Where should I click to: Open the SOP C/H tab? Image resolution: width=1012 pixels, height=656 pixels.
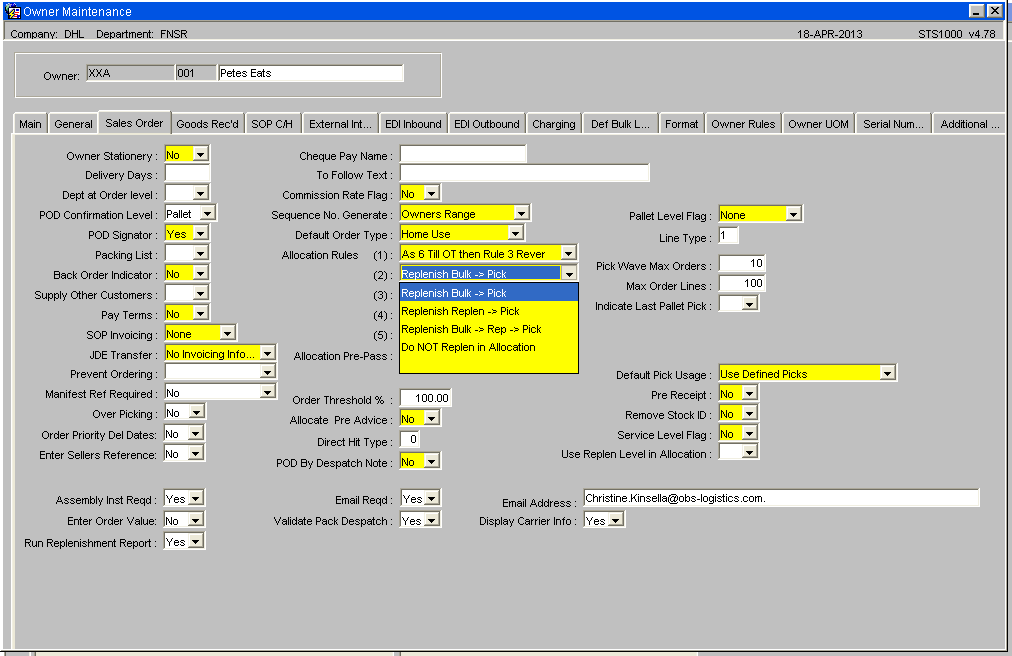272,124
